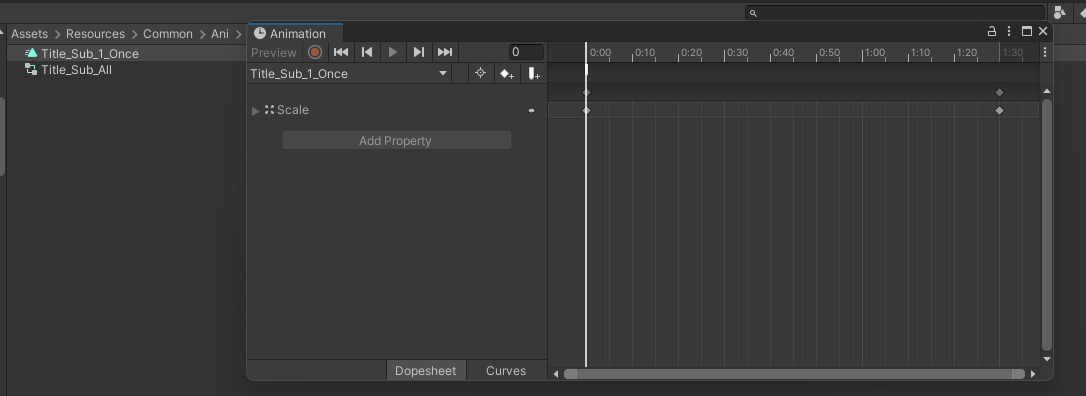Toggle animation record mode button

point(315,52)
